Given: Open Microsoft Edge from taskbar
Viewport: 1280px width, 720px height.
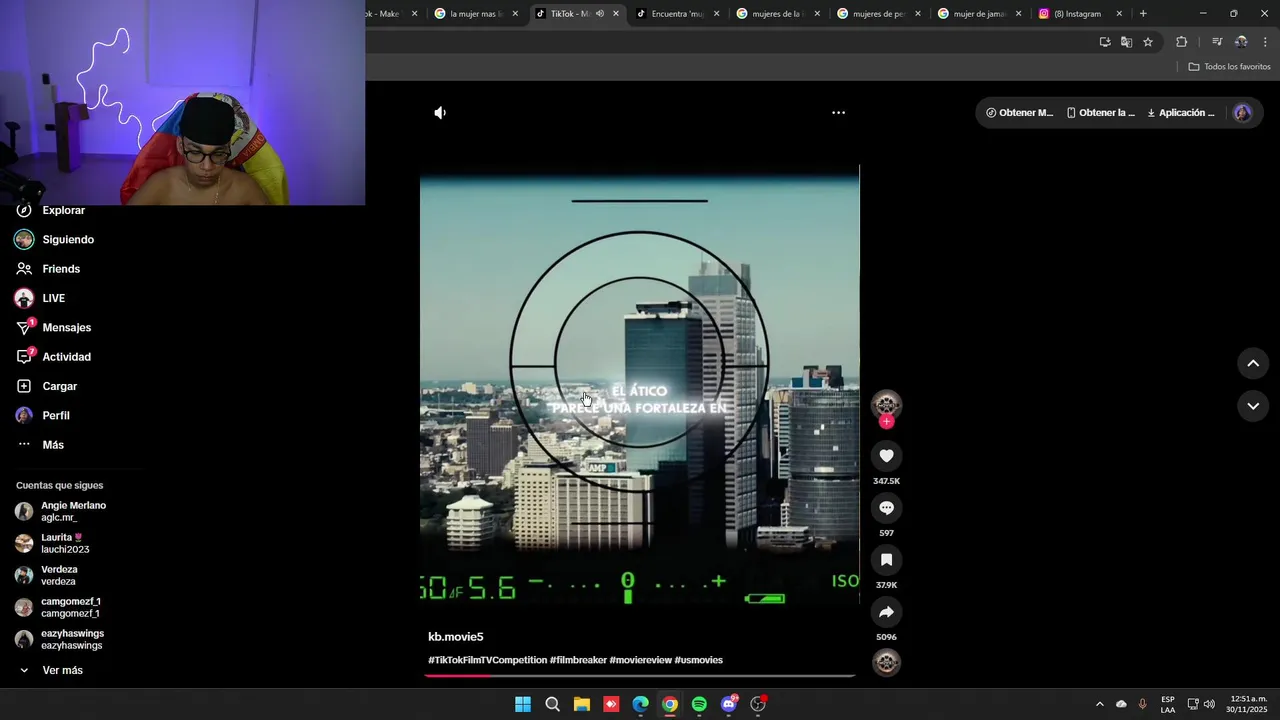Looking at the screenshot, I should [640, 704].
